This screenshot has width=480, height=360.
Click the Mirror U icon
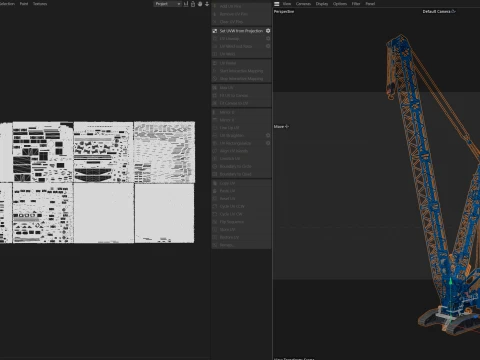(215, 112)
